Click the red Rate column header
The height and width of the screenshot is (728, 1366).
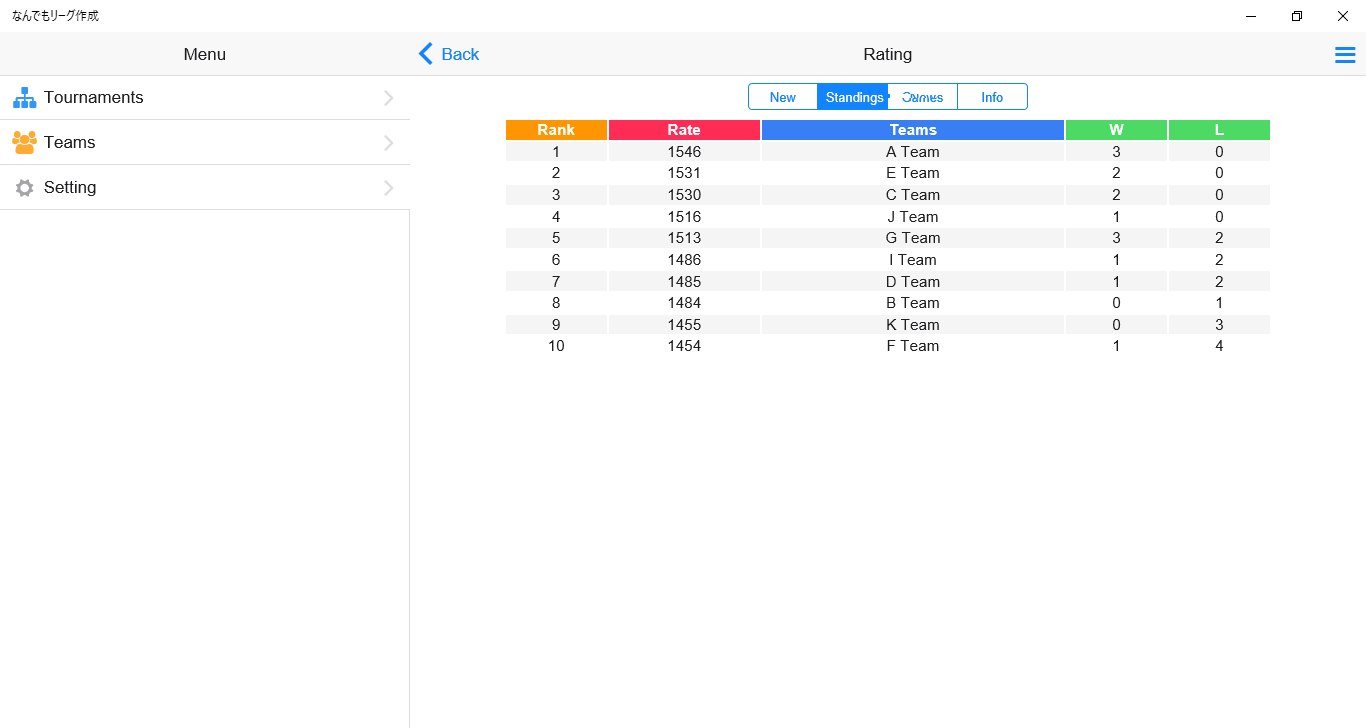coord(684,130)
